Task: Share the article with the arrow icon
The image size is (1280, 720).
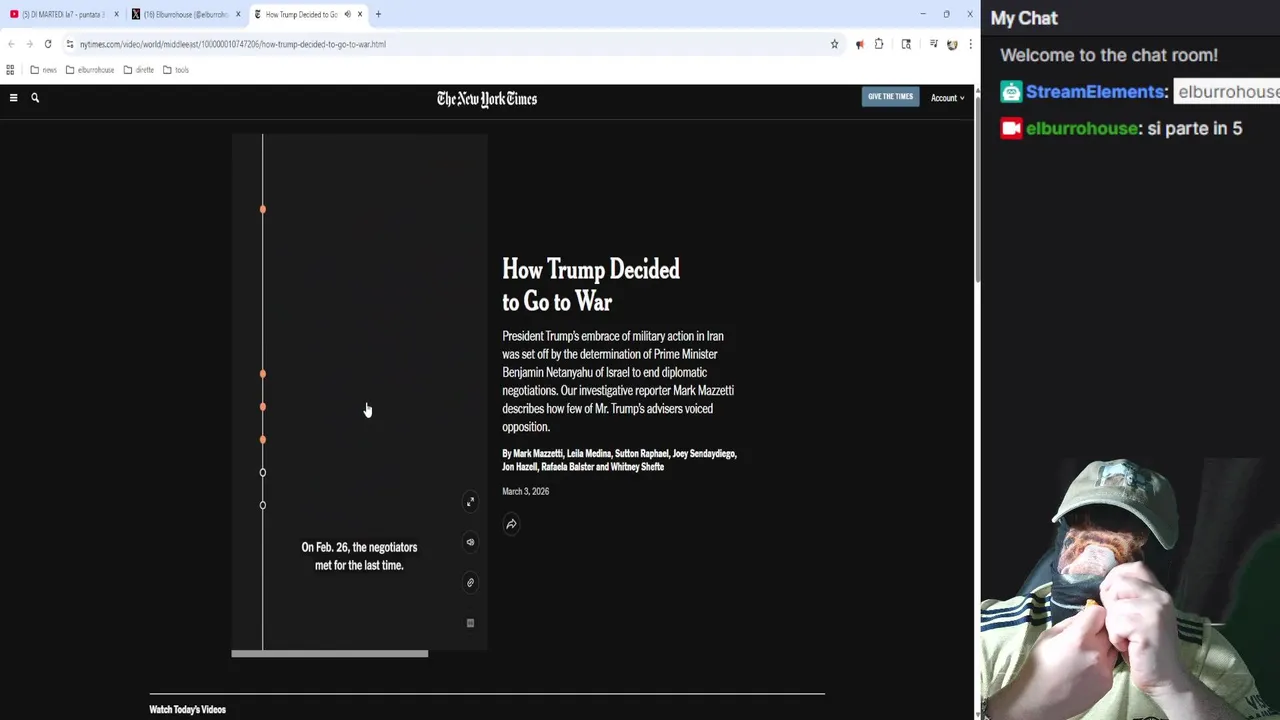Action: pyautogui.click(x=511, y=524)
